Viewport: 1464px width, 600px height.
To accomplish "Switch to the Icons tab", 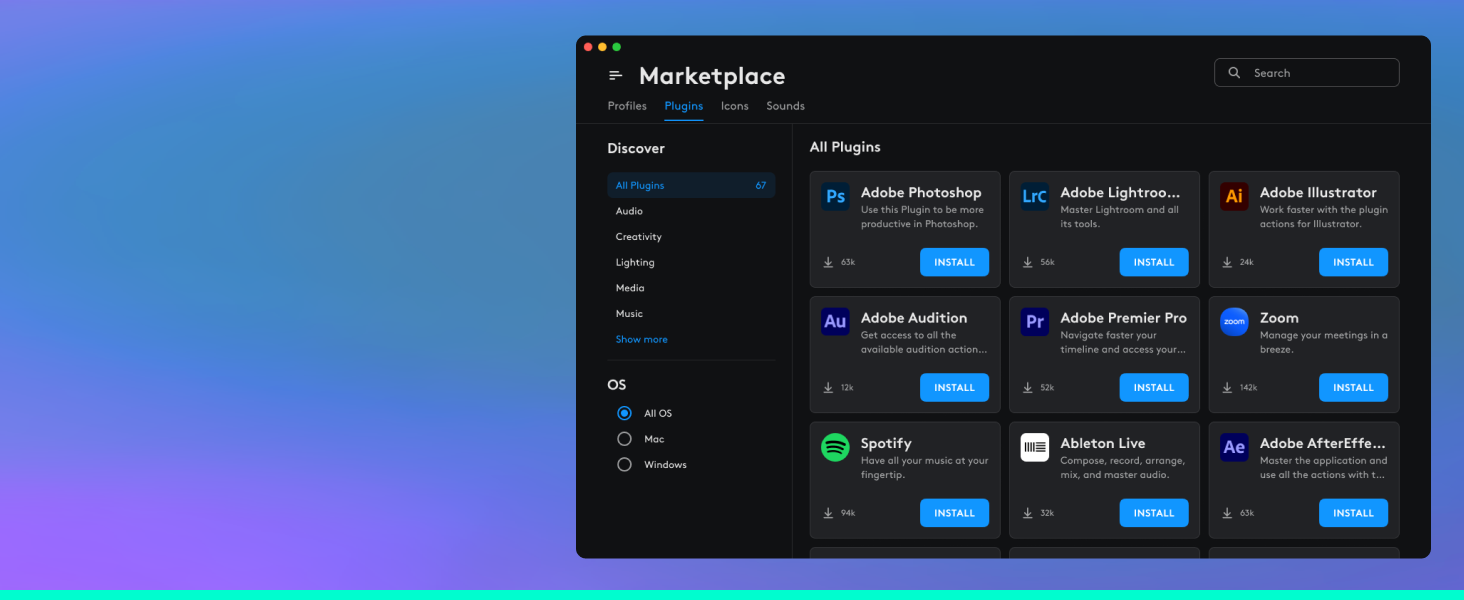I will pos(735,106).
